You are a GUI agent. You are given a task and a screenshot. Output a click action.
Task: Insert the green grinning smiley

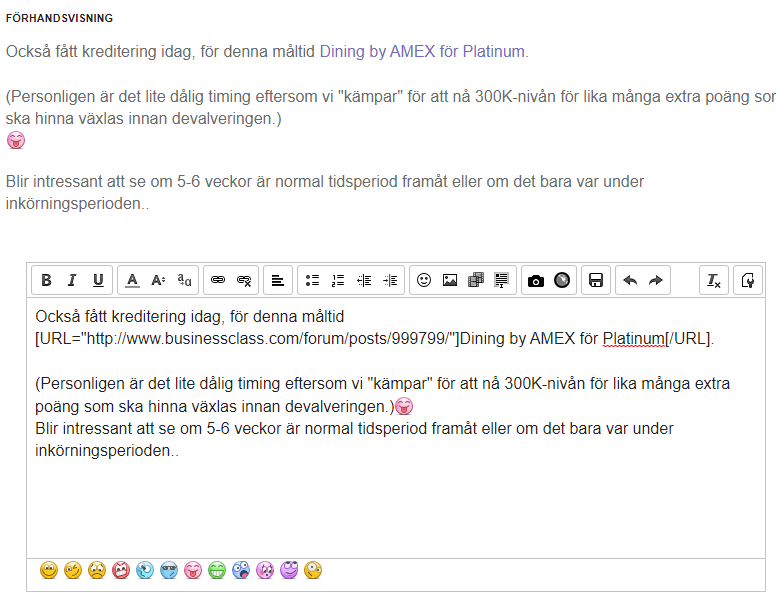217,571
